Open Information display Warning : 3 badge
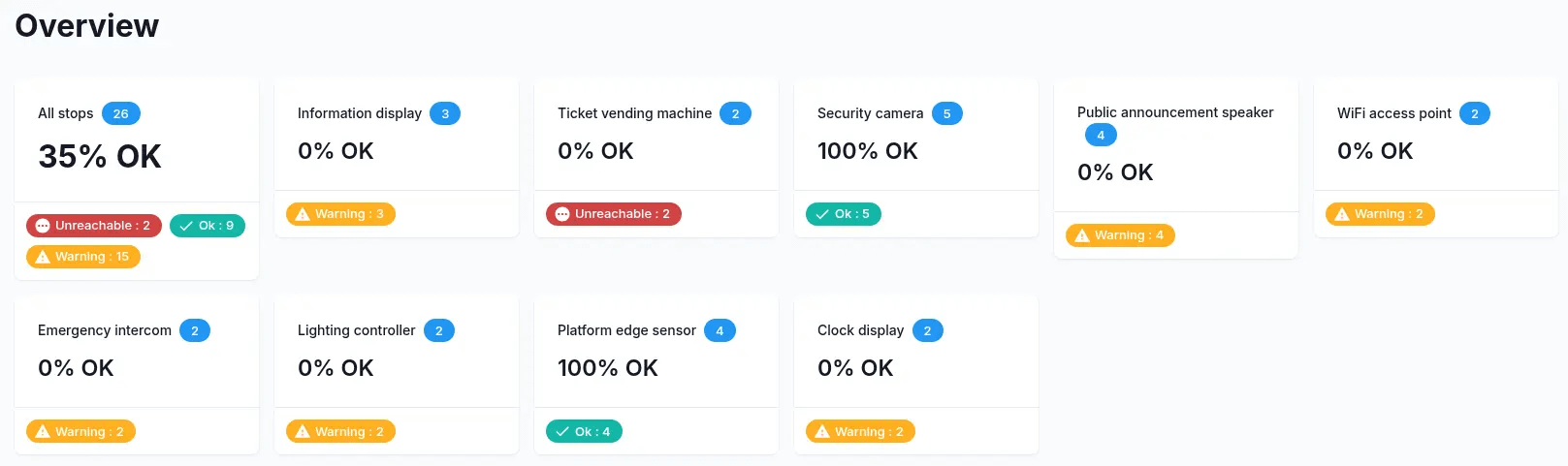Screen dimensions: 1568x466 tap(340, 214)
